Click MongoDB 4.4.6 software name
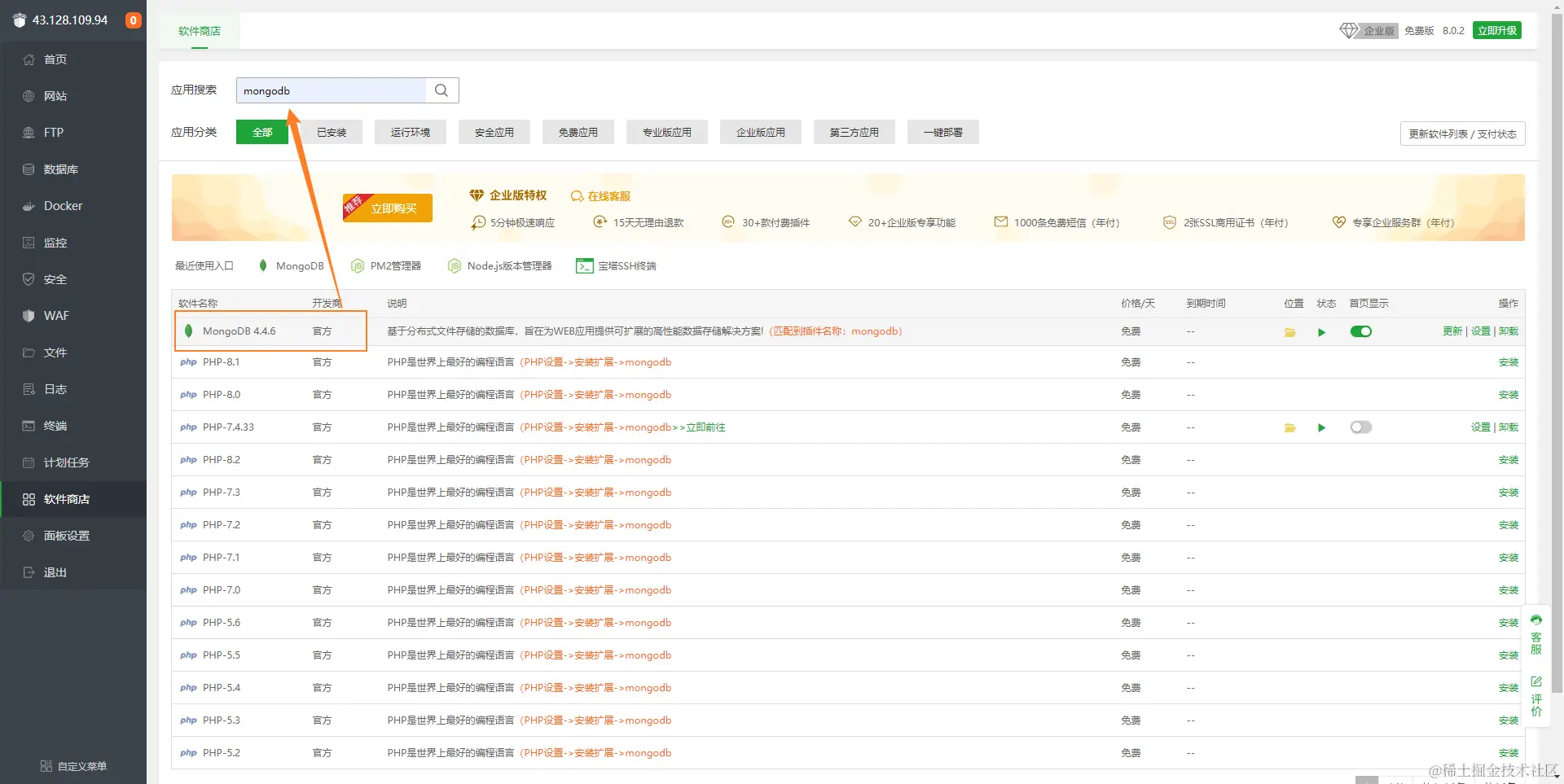1564x784 pixels. 239,331
